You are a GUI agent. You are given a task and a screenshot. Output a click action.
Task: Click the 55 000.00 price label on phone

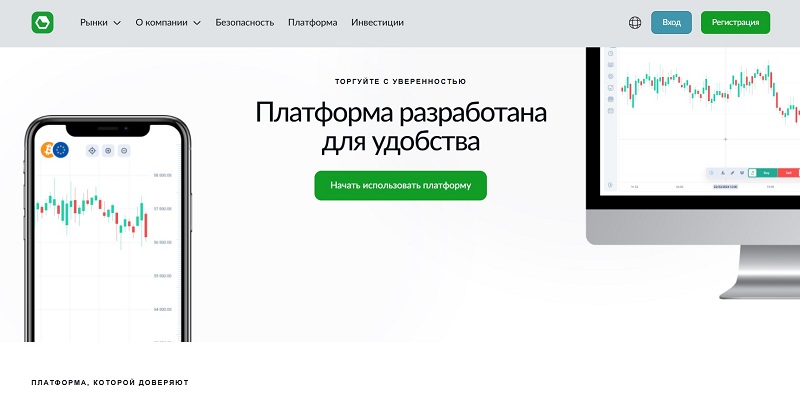click(163, 276)
